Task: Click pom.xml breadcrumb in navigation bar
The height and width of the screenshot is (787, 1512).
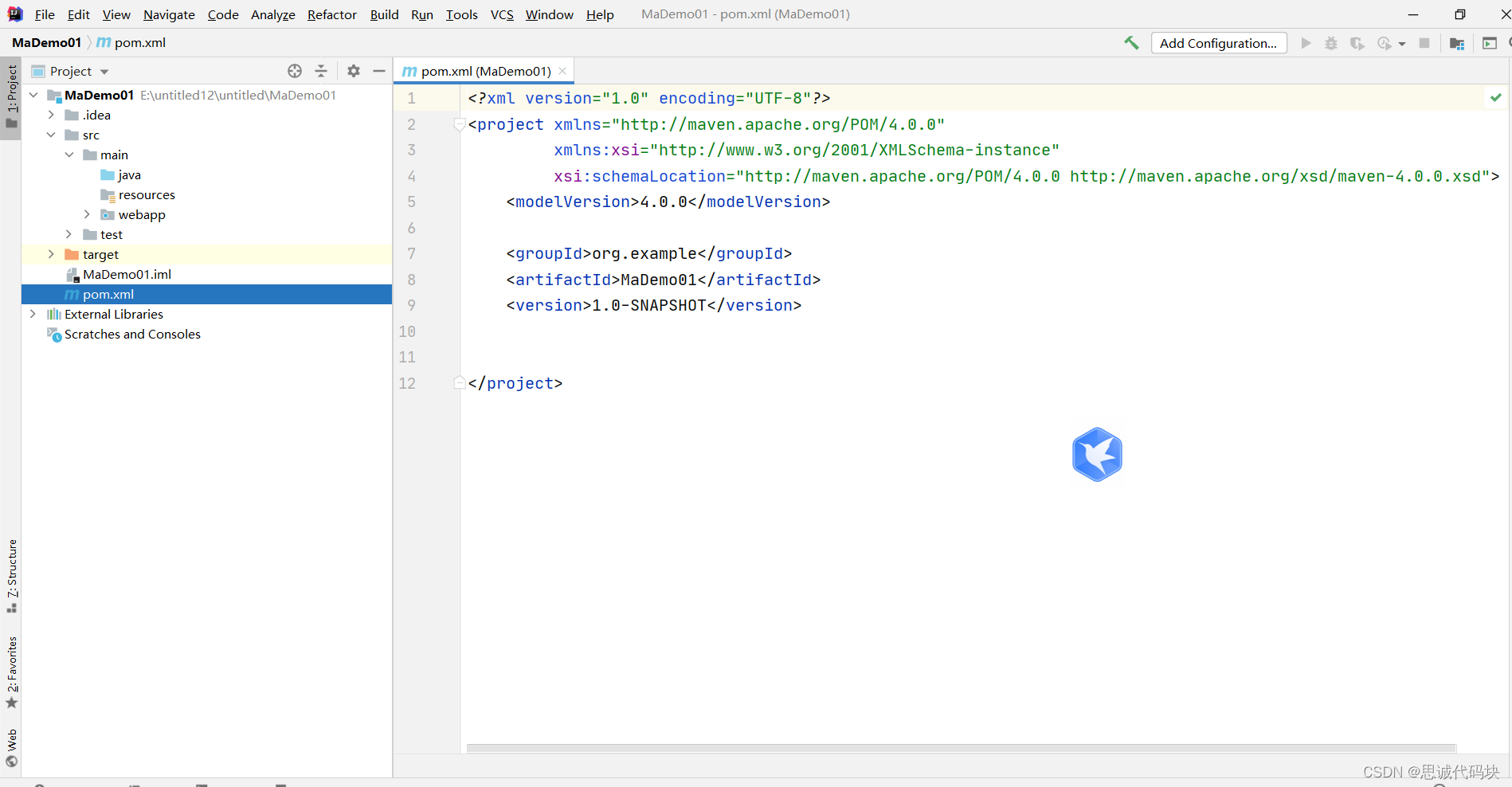Action: point(131,42)
